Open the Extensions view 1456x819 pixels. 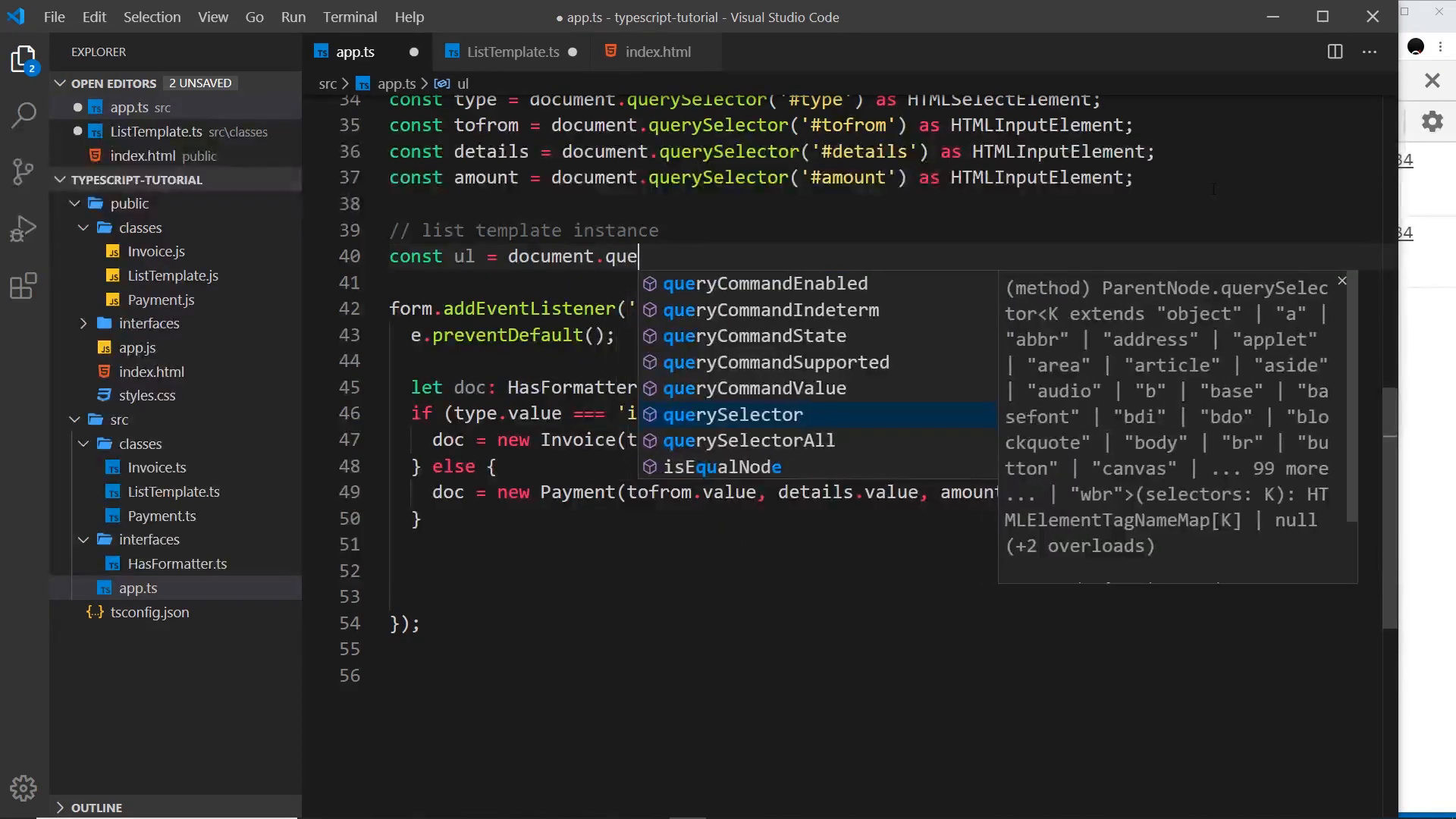[24, 286]
